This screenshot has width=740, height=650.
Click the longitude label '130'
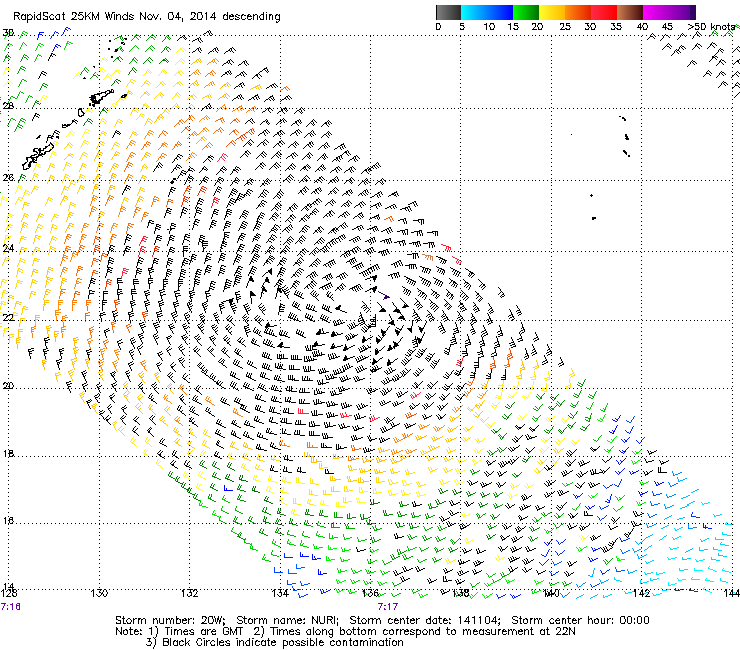[99, 593]
